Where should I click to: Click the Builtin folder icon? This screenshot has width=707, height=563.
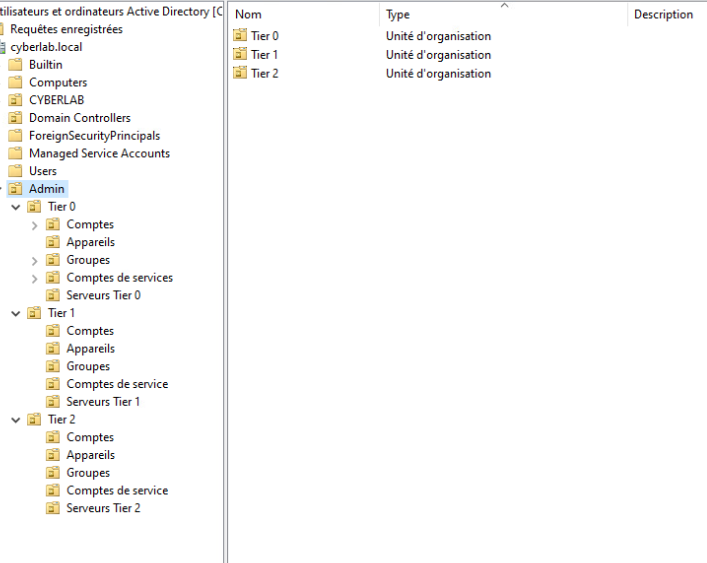tap(15, 65)
